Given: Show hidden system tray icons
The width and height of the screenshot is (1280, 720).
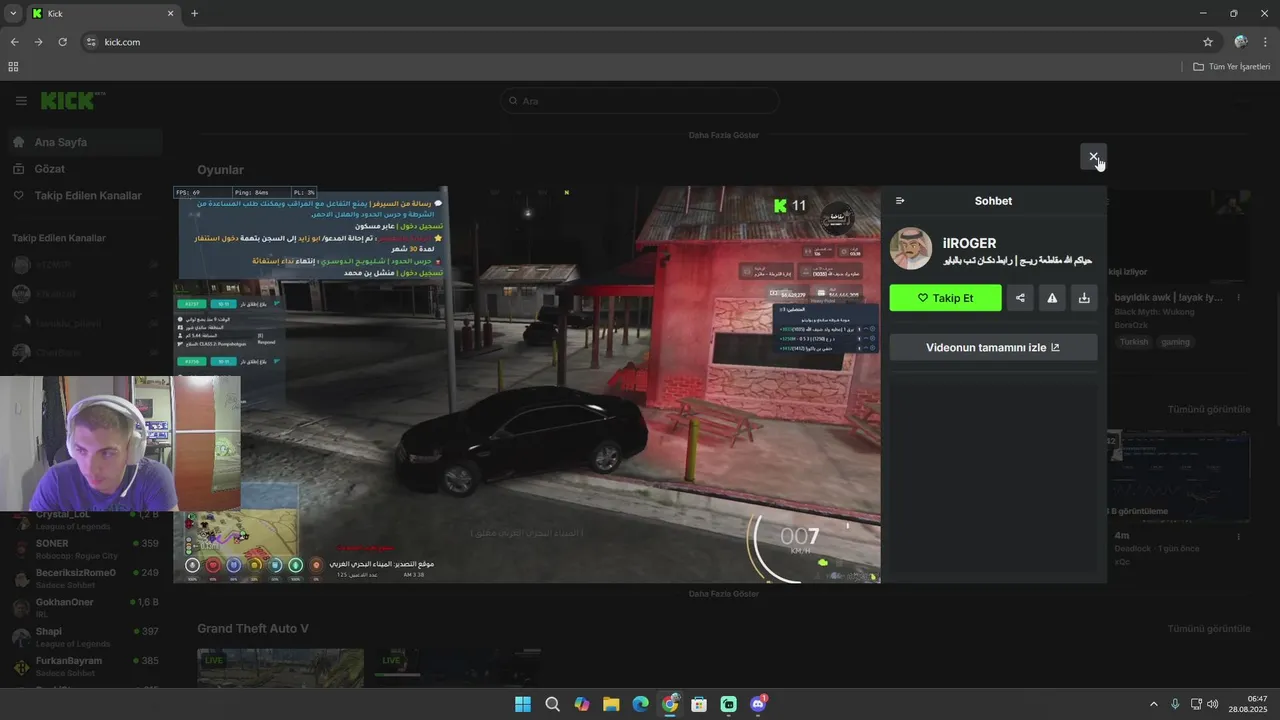Looking at the screenshot, I should [1153, 704].
